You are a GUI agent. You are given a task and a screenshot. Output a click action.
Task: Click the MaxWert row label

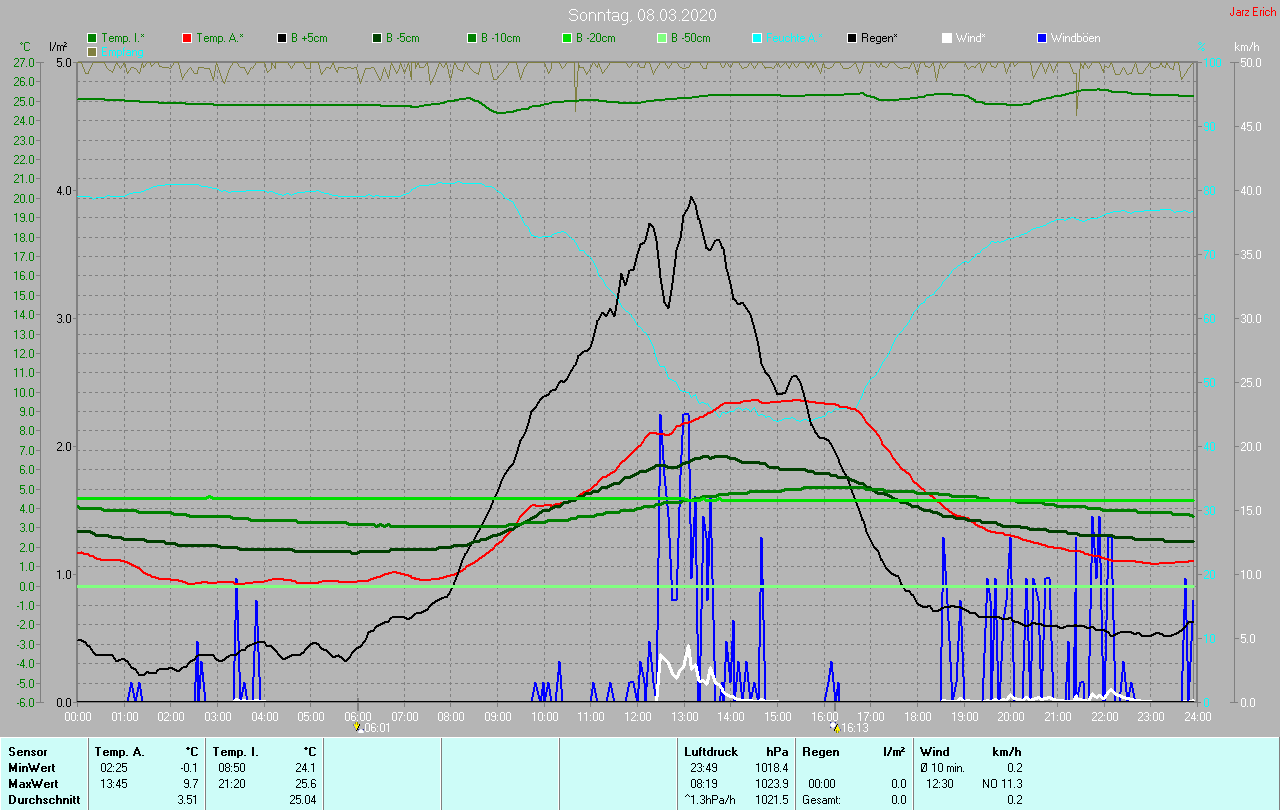click(32, 783)
